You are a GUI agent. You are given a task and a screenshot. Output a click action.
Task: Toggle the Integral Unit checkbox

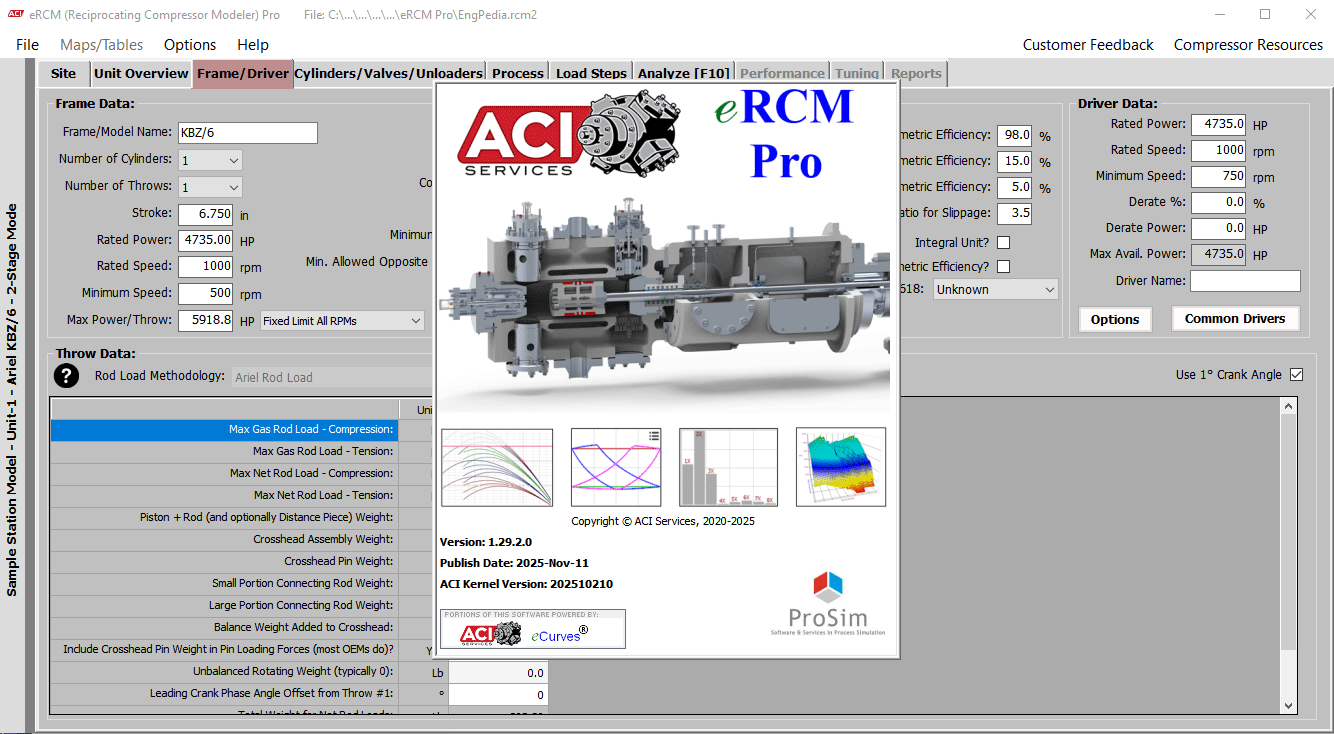(1003, 242)
